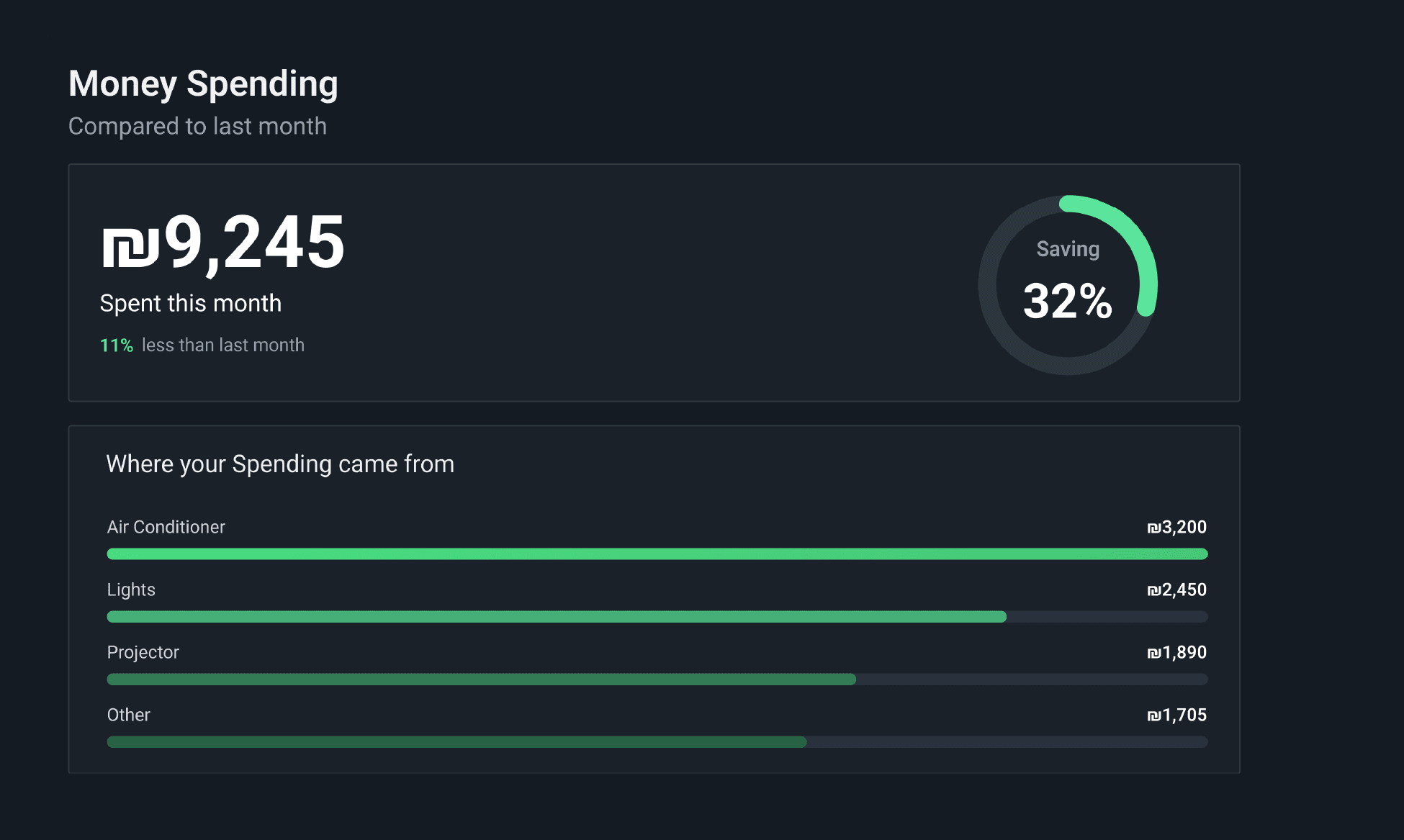Select the Lights category label
The height and width of the screenshot is (840, 1404).
tap(131, 590)
